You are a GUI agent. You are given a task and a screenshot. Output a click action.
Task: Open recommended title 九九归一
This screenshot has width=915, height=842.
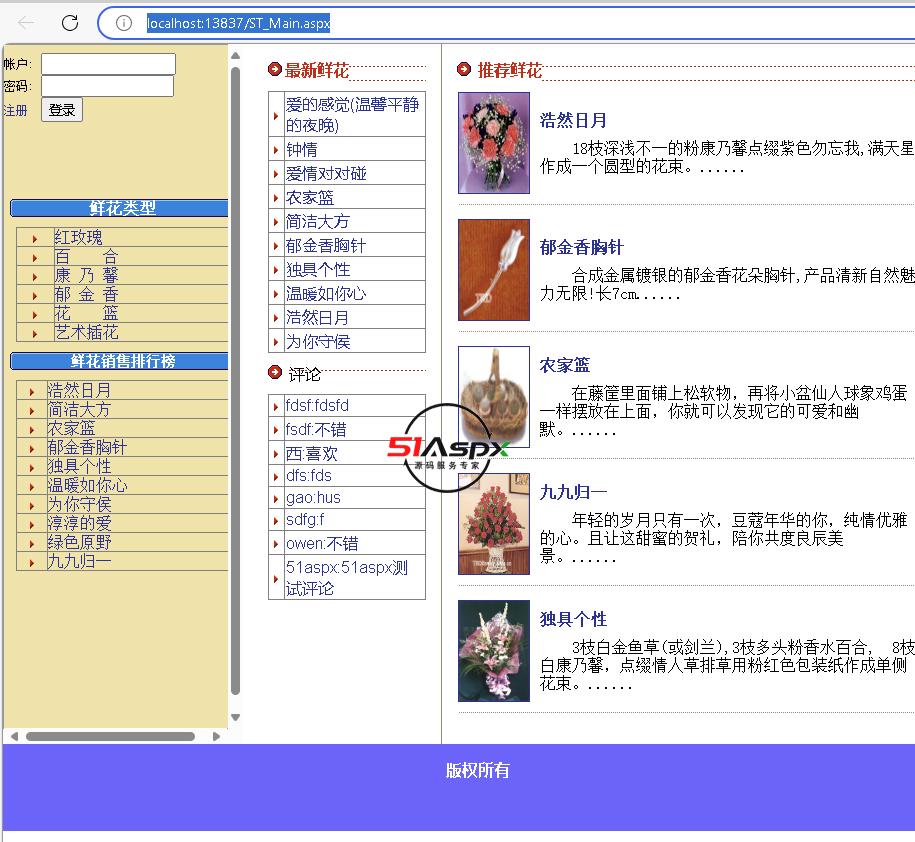click(573, 492)
